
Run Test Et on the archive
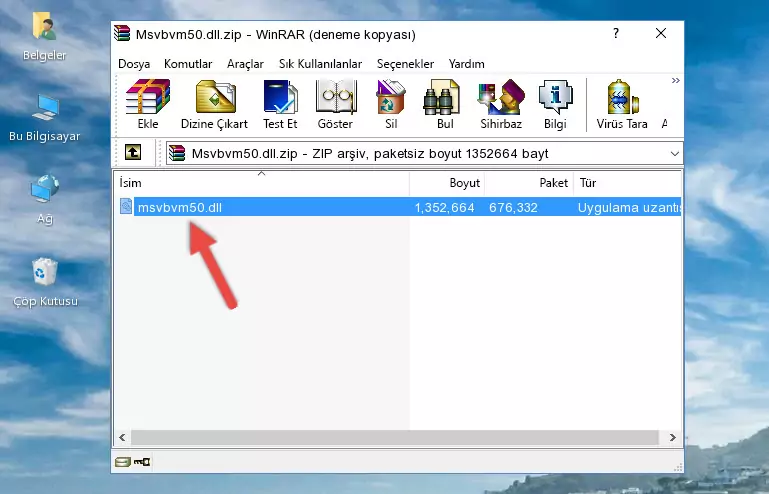coord(280,104)
